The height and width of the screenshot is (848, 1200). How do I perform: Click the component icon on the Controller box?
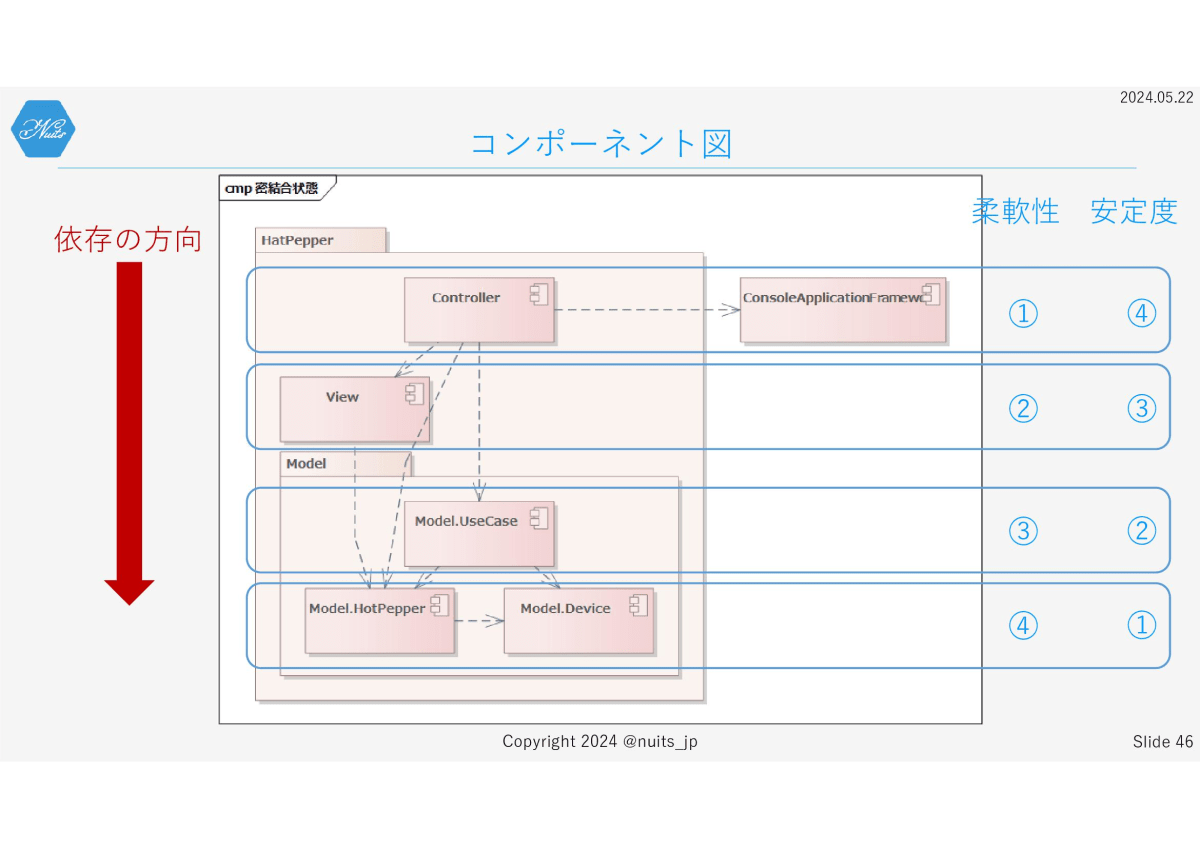click(540, 295)
